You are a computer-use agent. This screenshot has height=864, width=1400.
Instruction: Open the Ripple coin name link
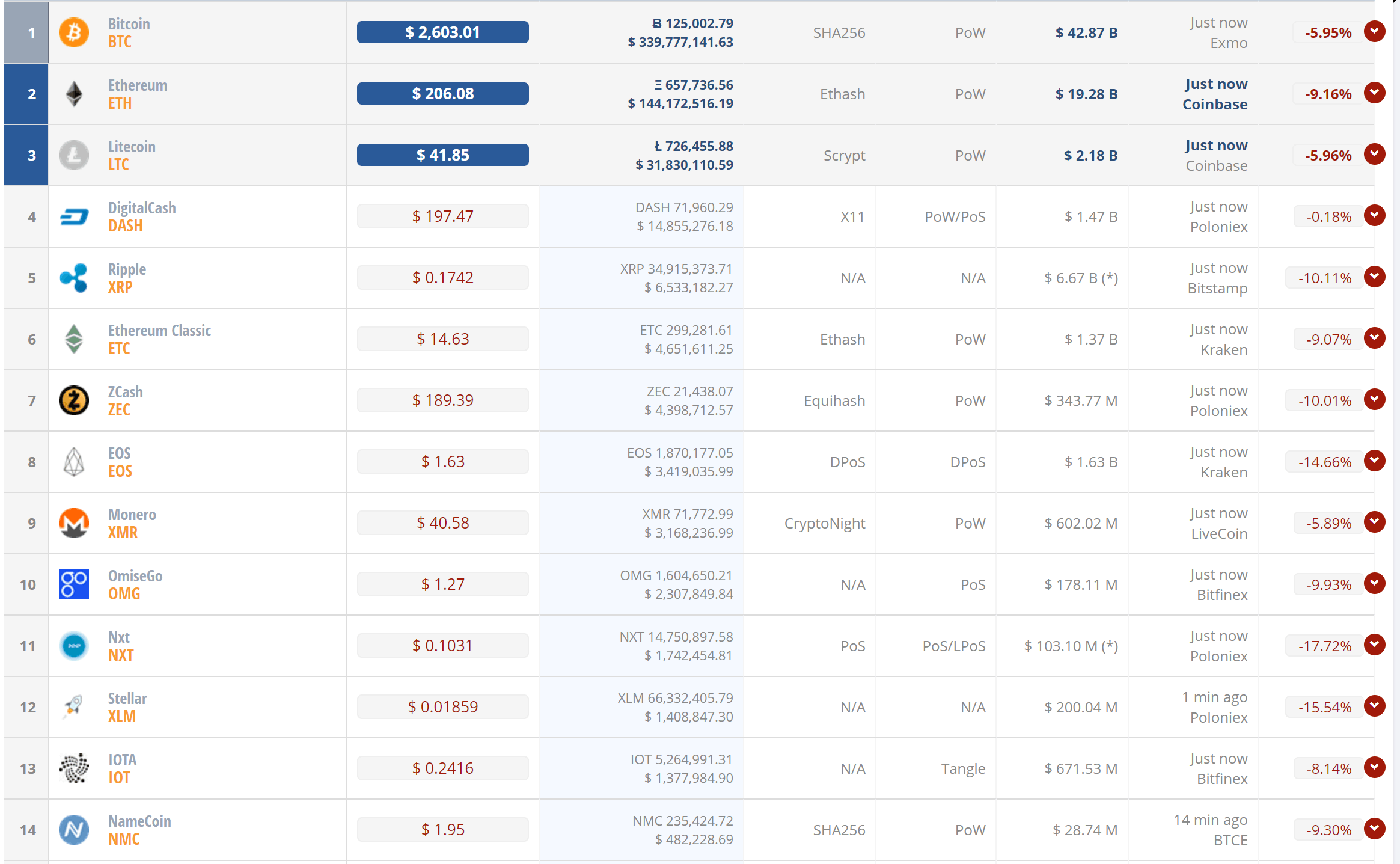pos(127,269)
